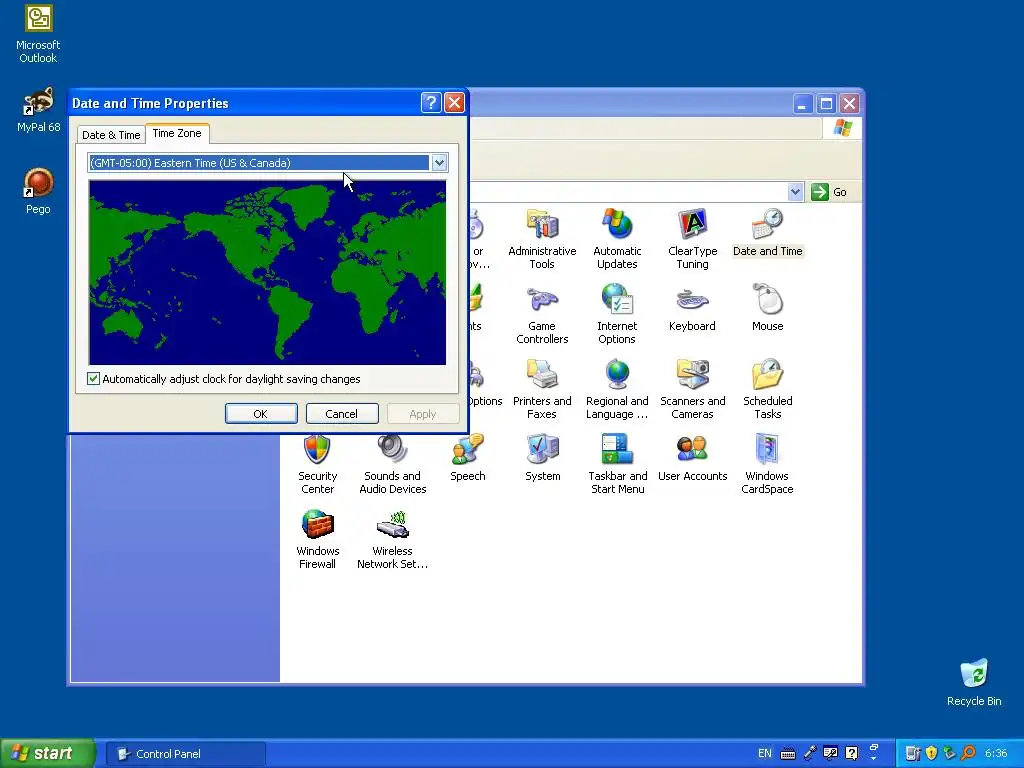1024x768 pixels.
Task: Switch to the Date & Time tab
Action: point(111,135)
